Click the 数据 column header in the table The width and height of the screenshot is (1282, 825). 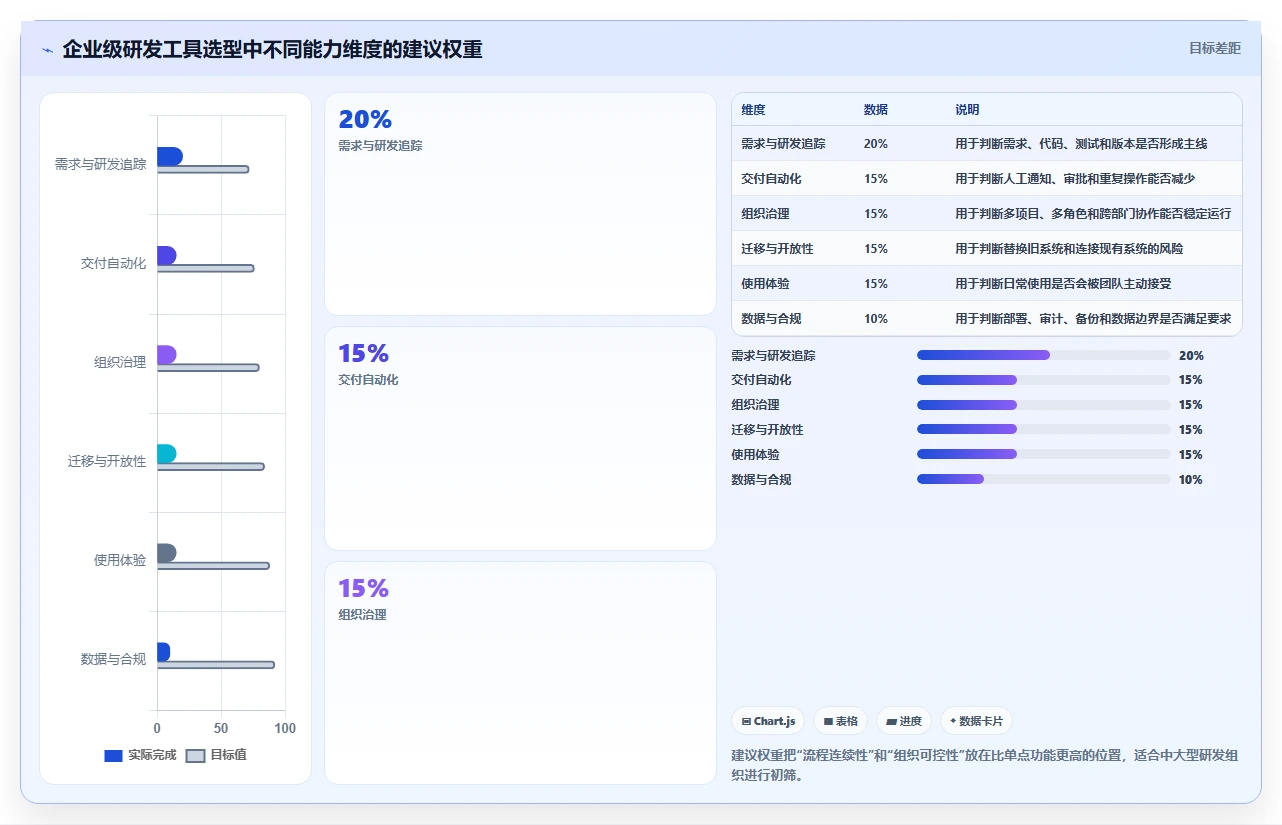coord(875,109)
